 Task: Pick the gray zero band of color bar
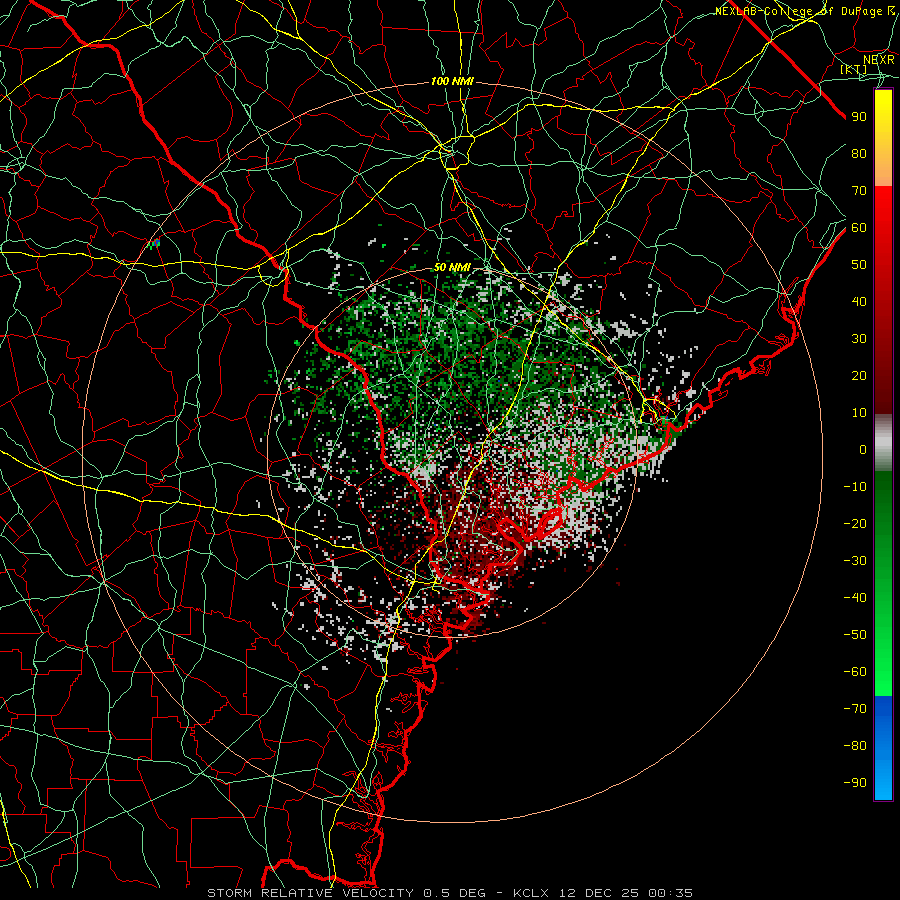[x=883, y=443]
